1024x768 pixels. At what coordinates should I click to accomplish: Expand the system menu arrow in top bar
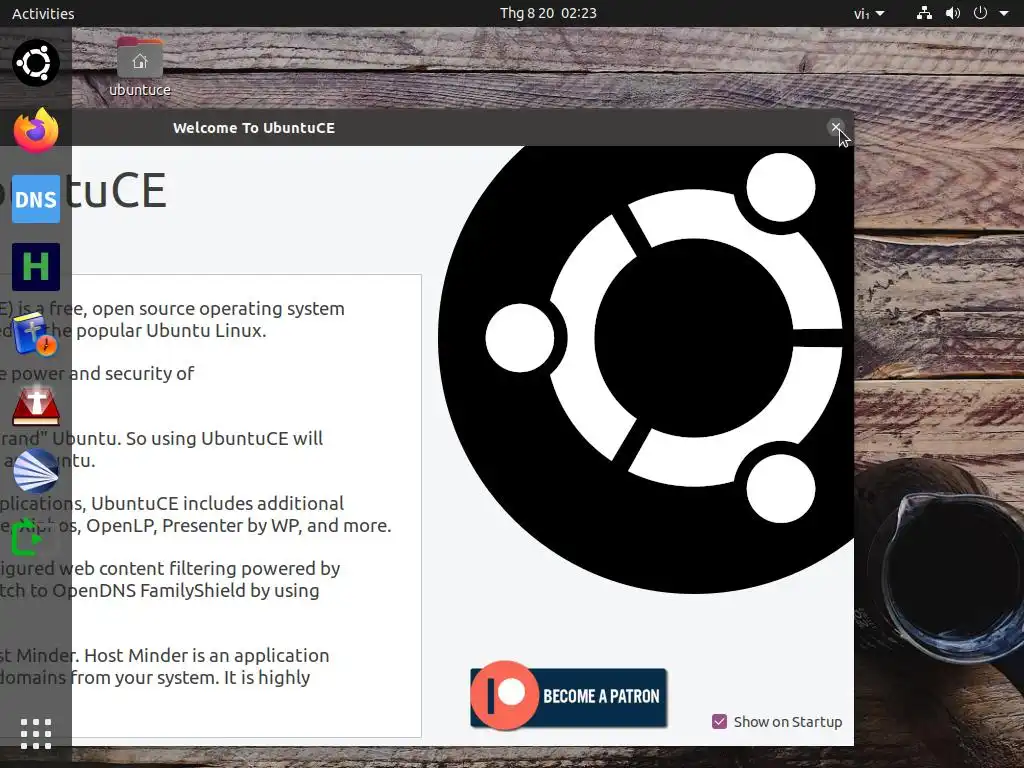[1004, 13]
